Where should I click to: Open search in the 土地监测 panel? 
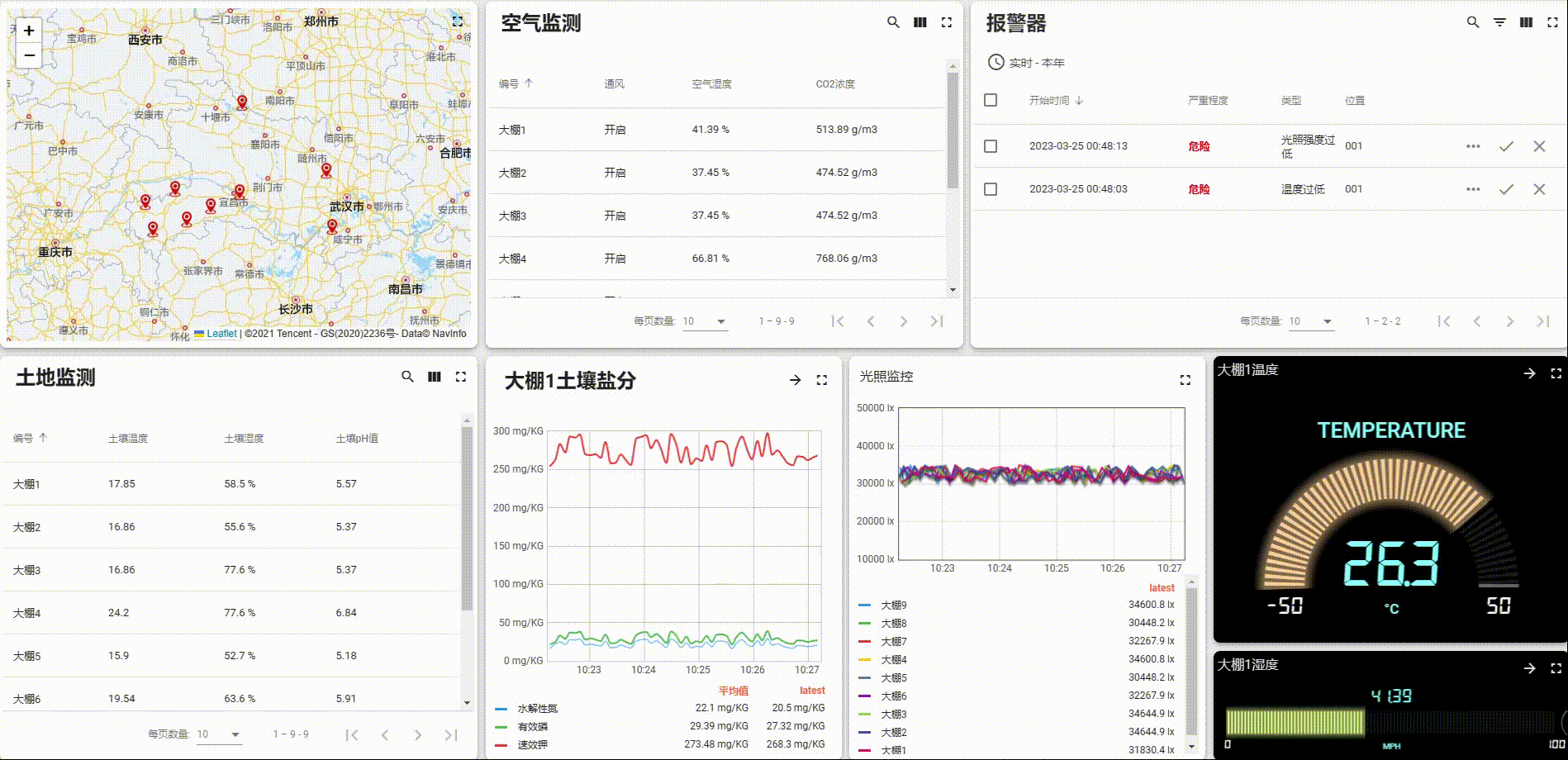point(408,376)
